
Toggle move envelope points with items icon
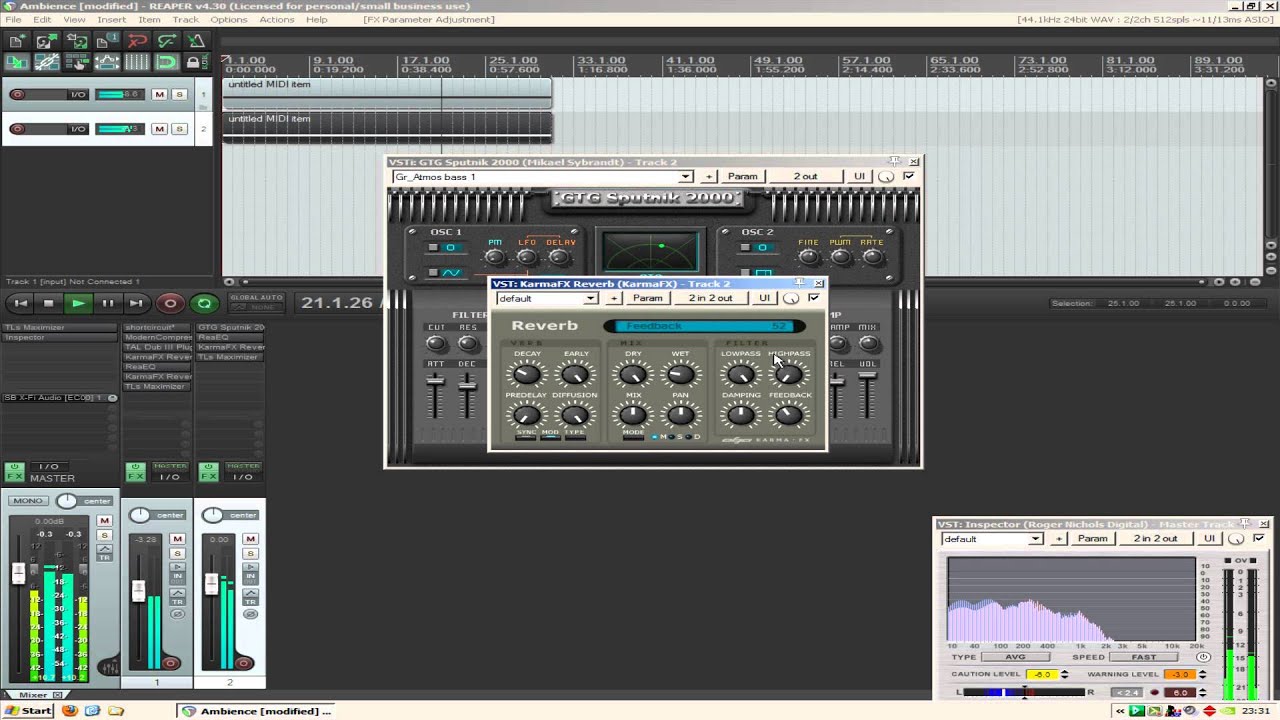click(105, 62)
